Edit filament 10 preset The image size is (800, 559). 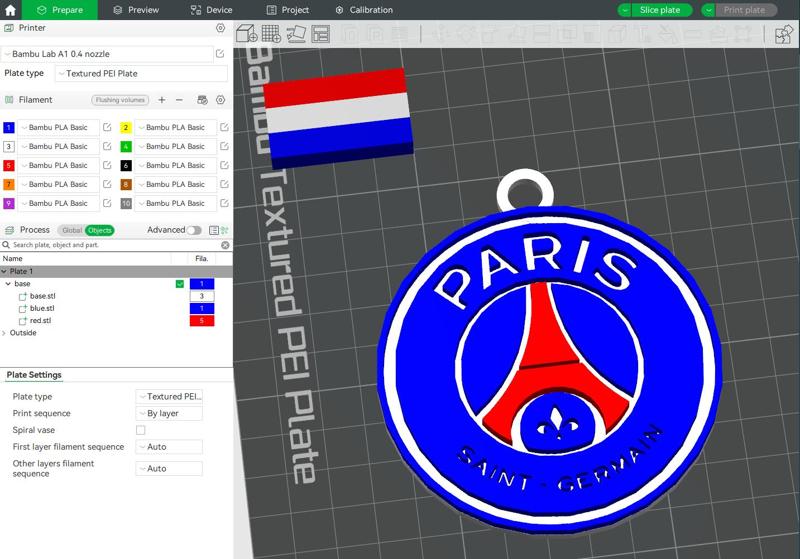click(224, 202)
